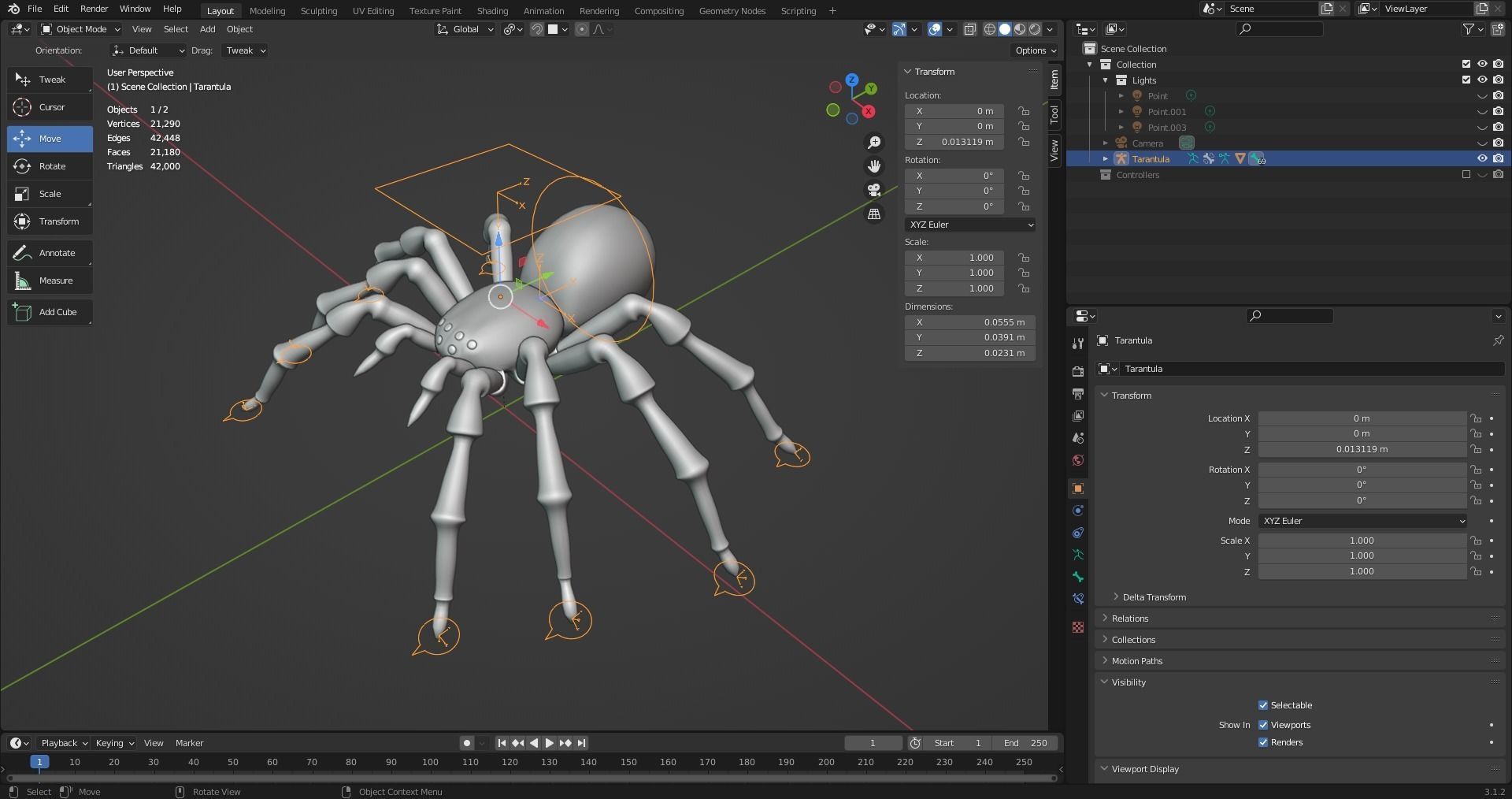Click the current frame number field
The height and width of the screenshot is (799, 1512).
click(873, 743)
